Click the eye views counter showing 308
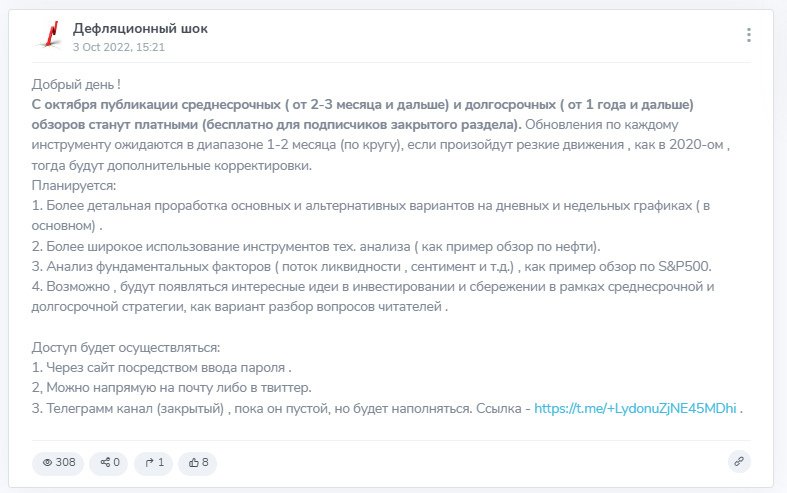 point(58,463)
